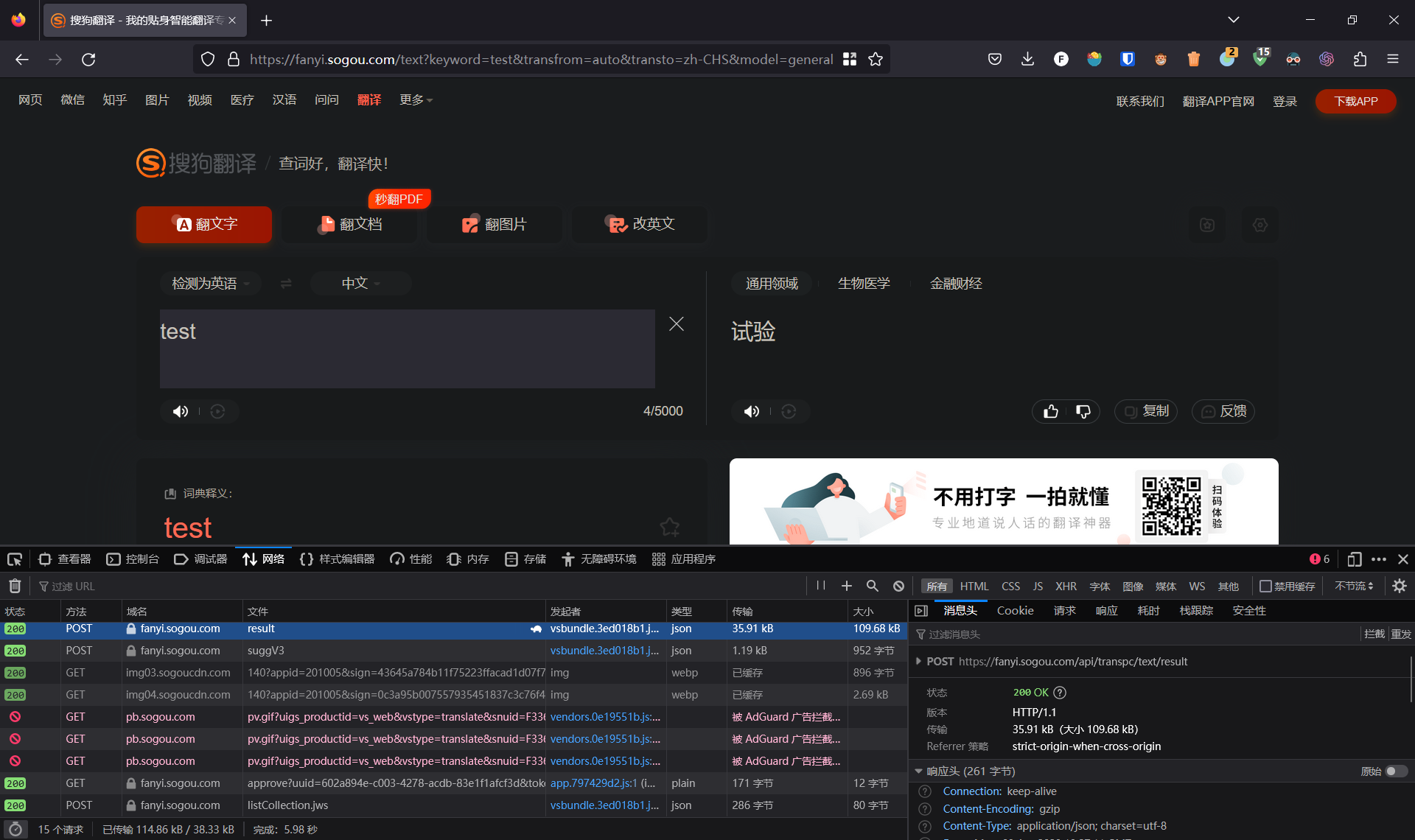Viewport: 1415px width, 840px height.
Task: Give thumbs down to the translation
Action: (x=1083, y=411)
